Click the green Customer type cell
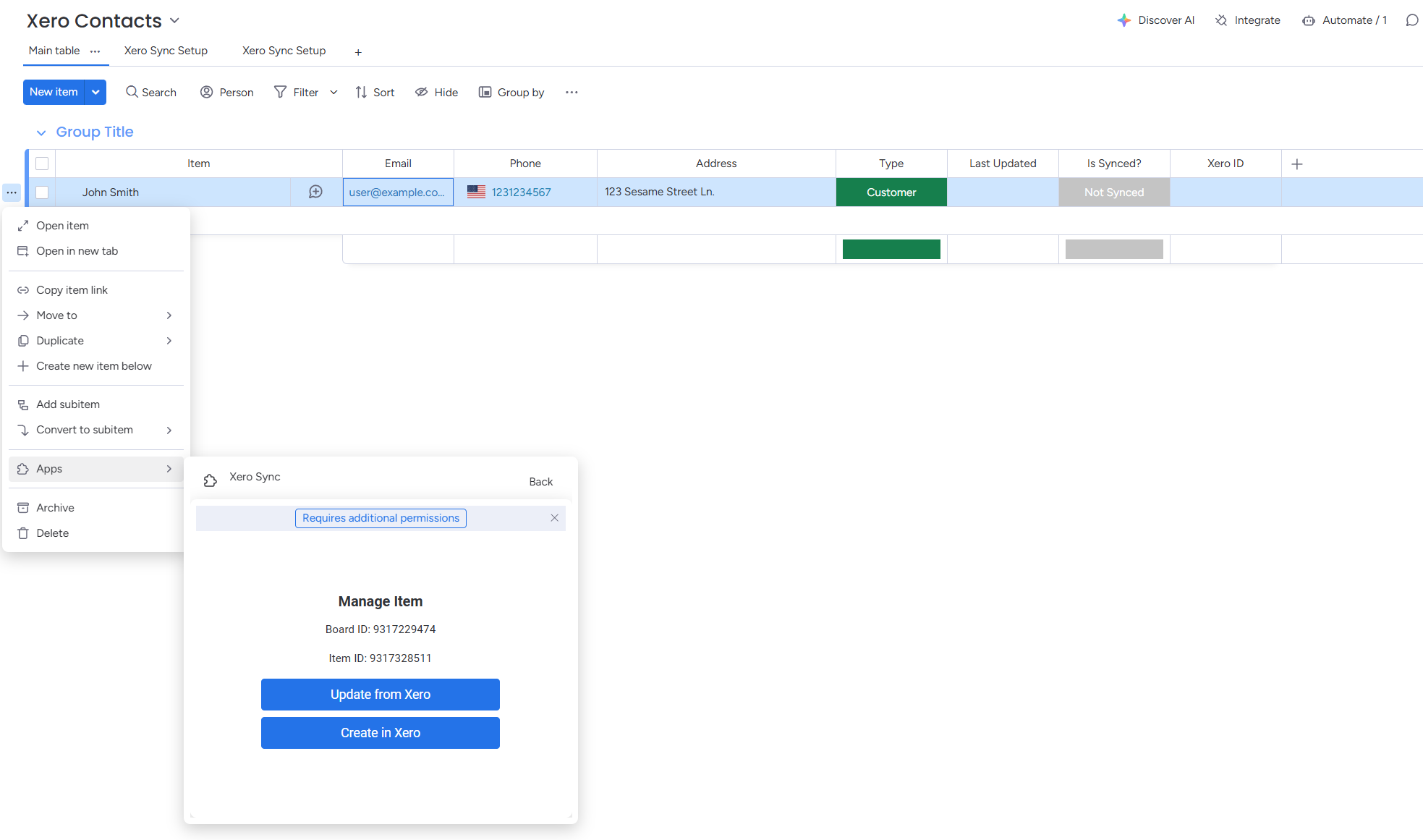 [891, 192]
